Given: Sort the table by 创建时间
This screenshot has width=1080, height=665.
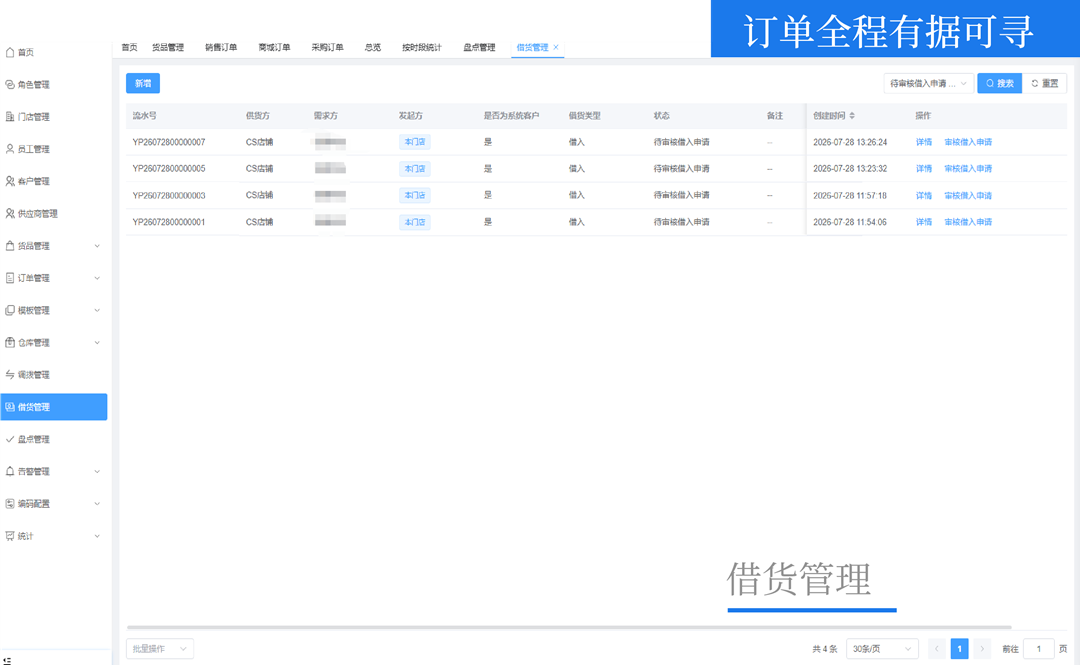Looking at the screenshot, I should (852, 116).
